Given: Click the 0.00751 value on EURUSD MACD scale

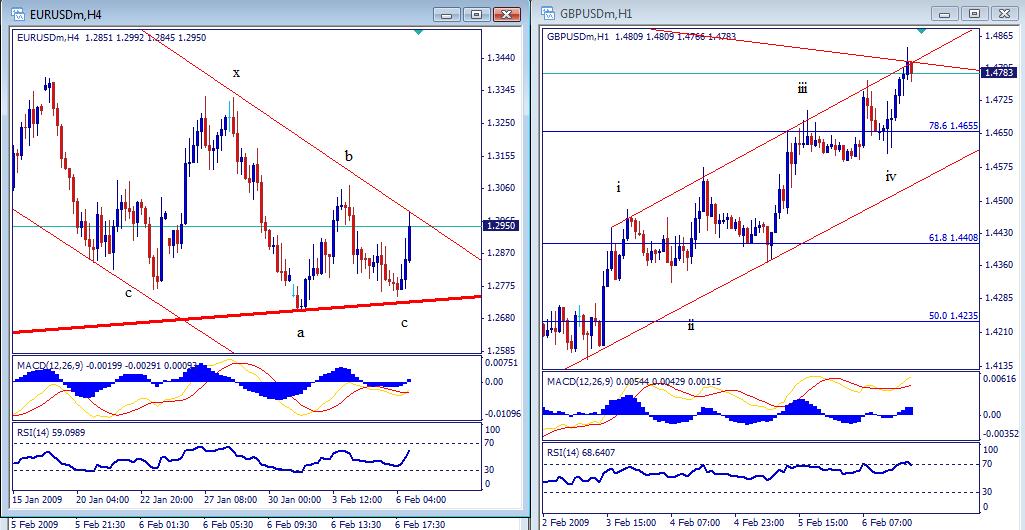Looking at the screenshot, I should (502, 363).
